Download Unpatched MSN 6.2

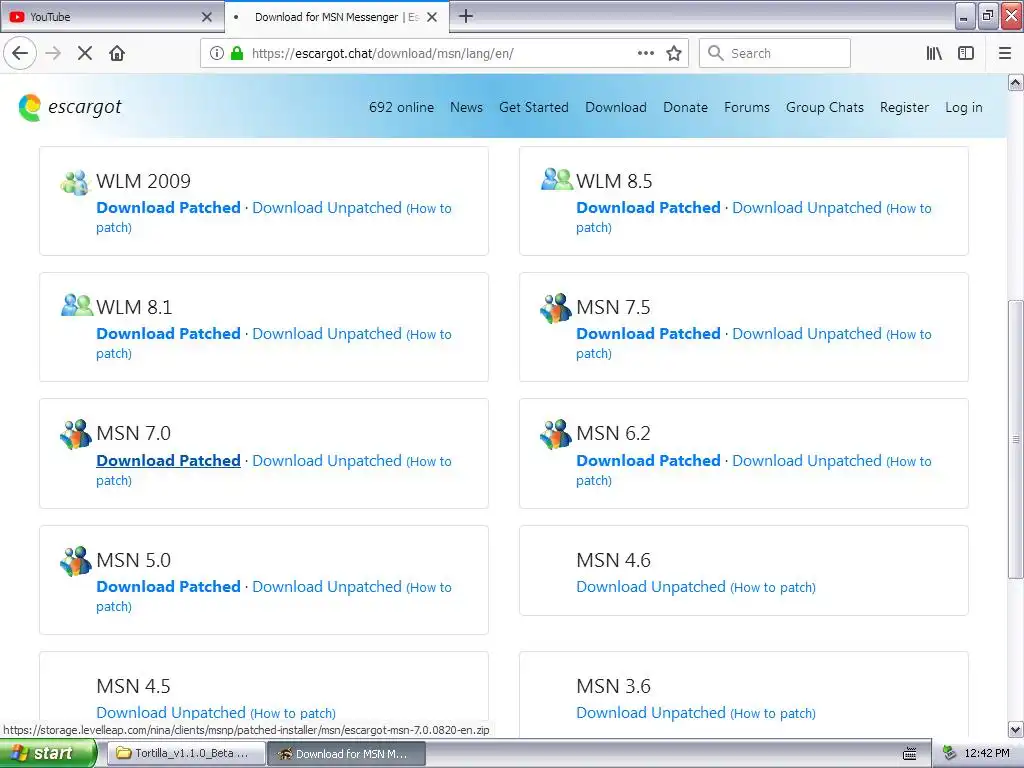pos(807,460)
